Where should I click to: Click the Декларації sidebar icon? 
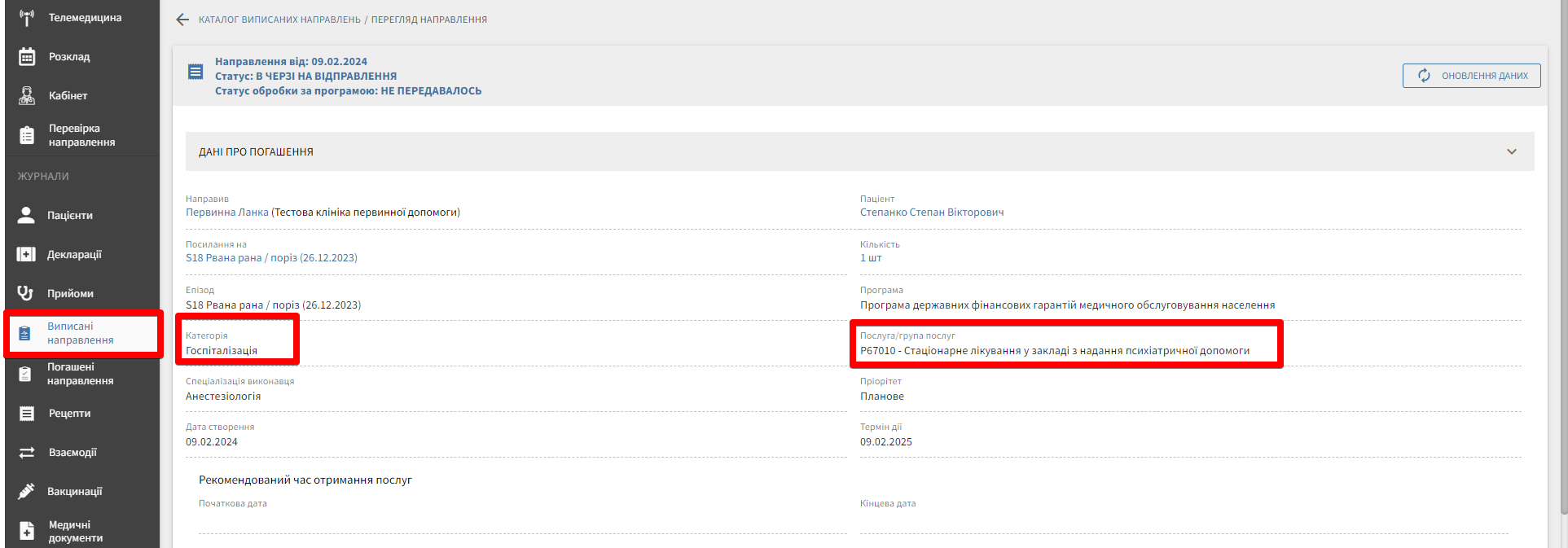point(26,255)
